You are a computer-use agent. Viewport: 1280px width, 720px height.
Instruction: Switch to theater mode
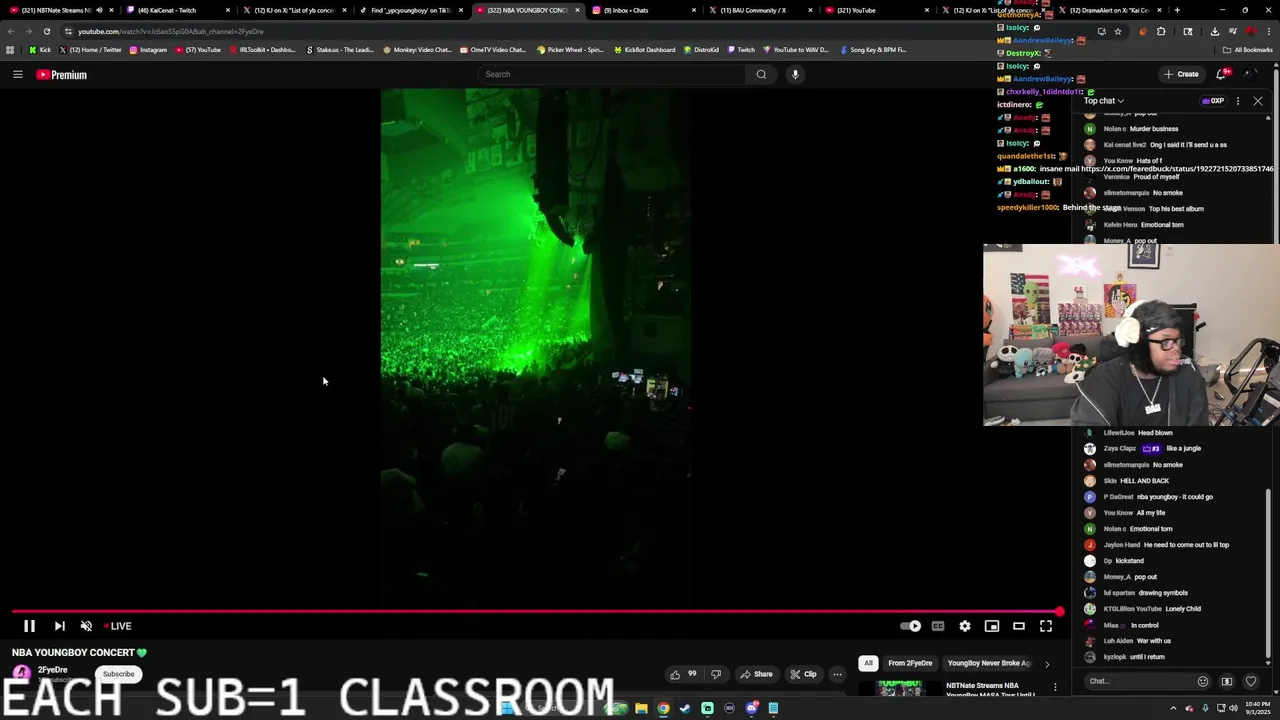tap(1019, 626)
